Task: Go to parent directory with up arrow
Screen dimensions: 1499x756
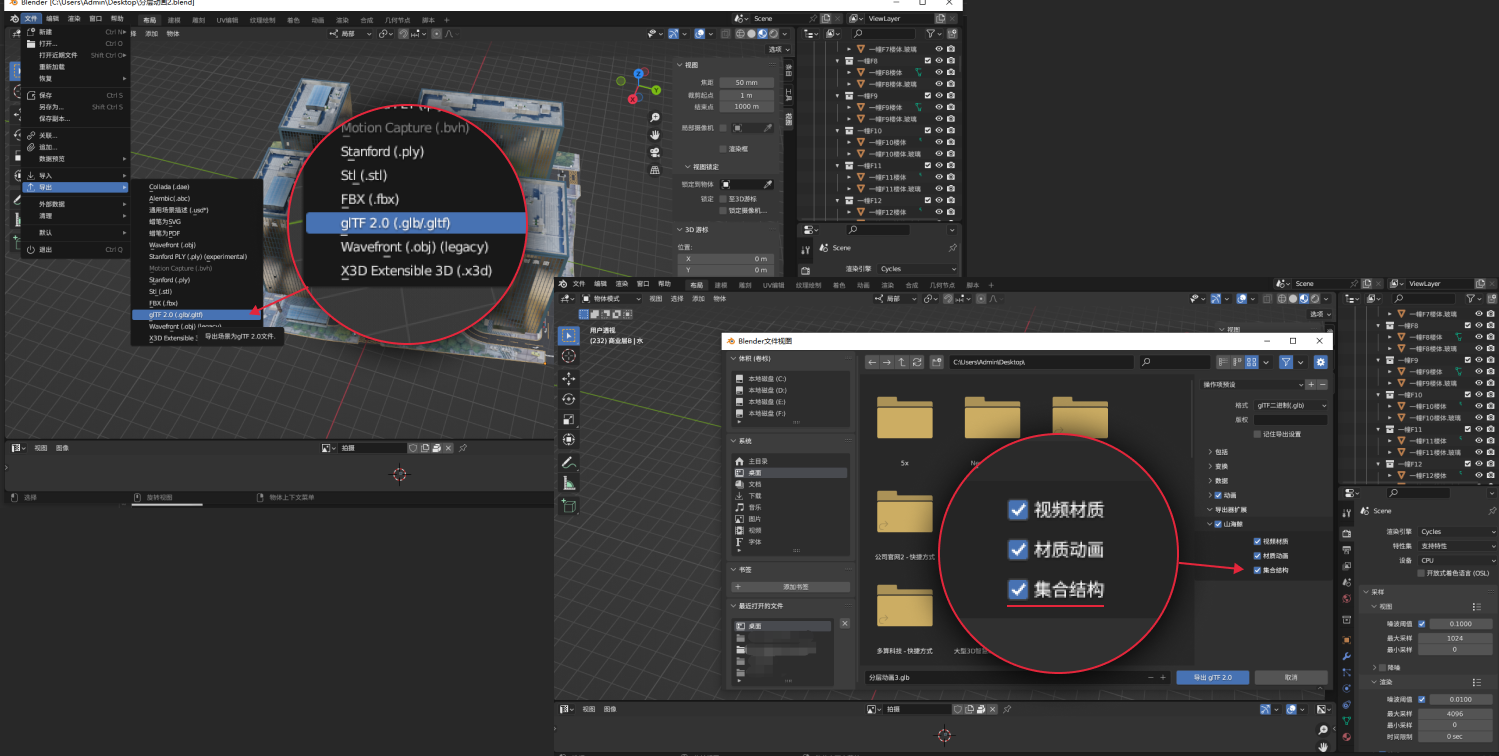Action: point(902,362)
